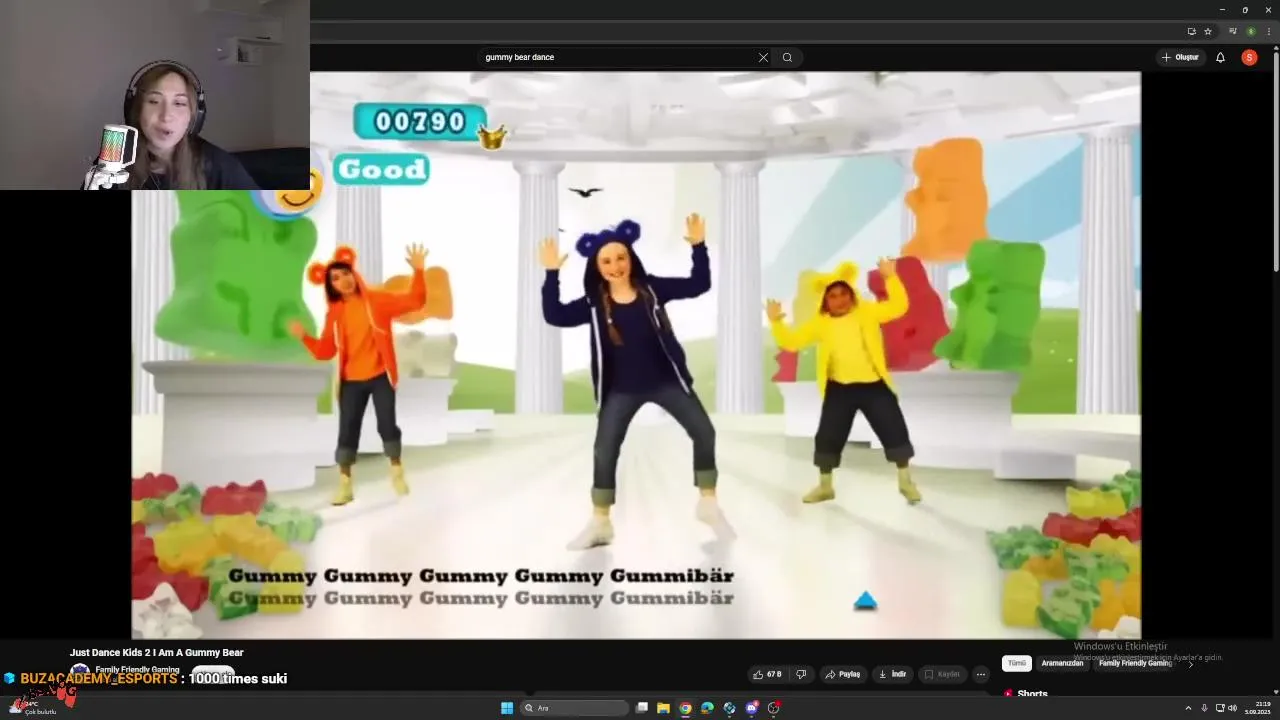
Task: Click the Family Friendly Gaming channel avatar
Action: click(80, 671)
